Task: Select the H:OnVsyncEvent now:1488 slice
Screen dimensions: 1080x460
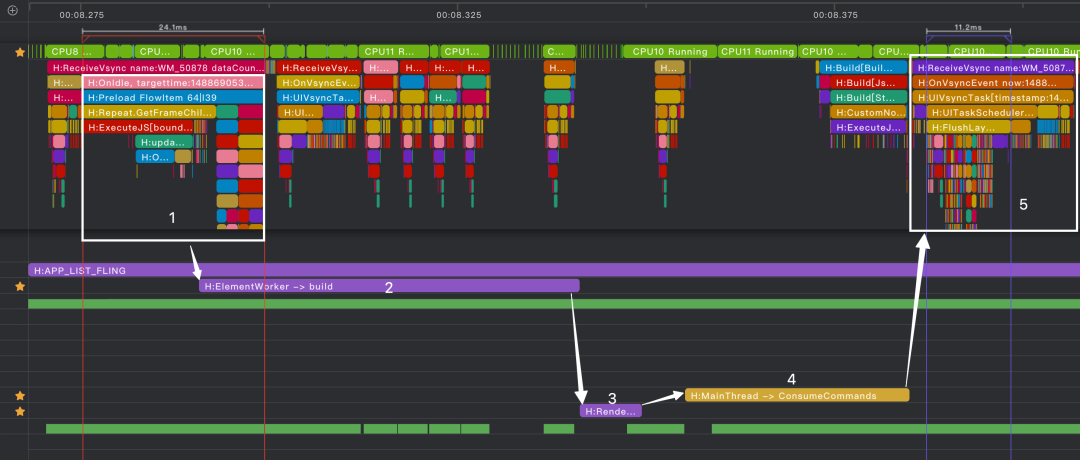Action: [x=994, y=83]
